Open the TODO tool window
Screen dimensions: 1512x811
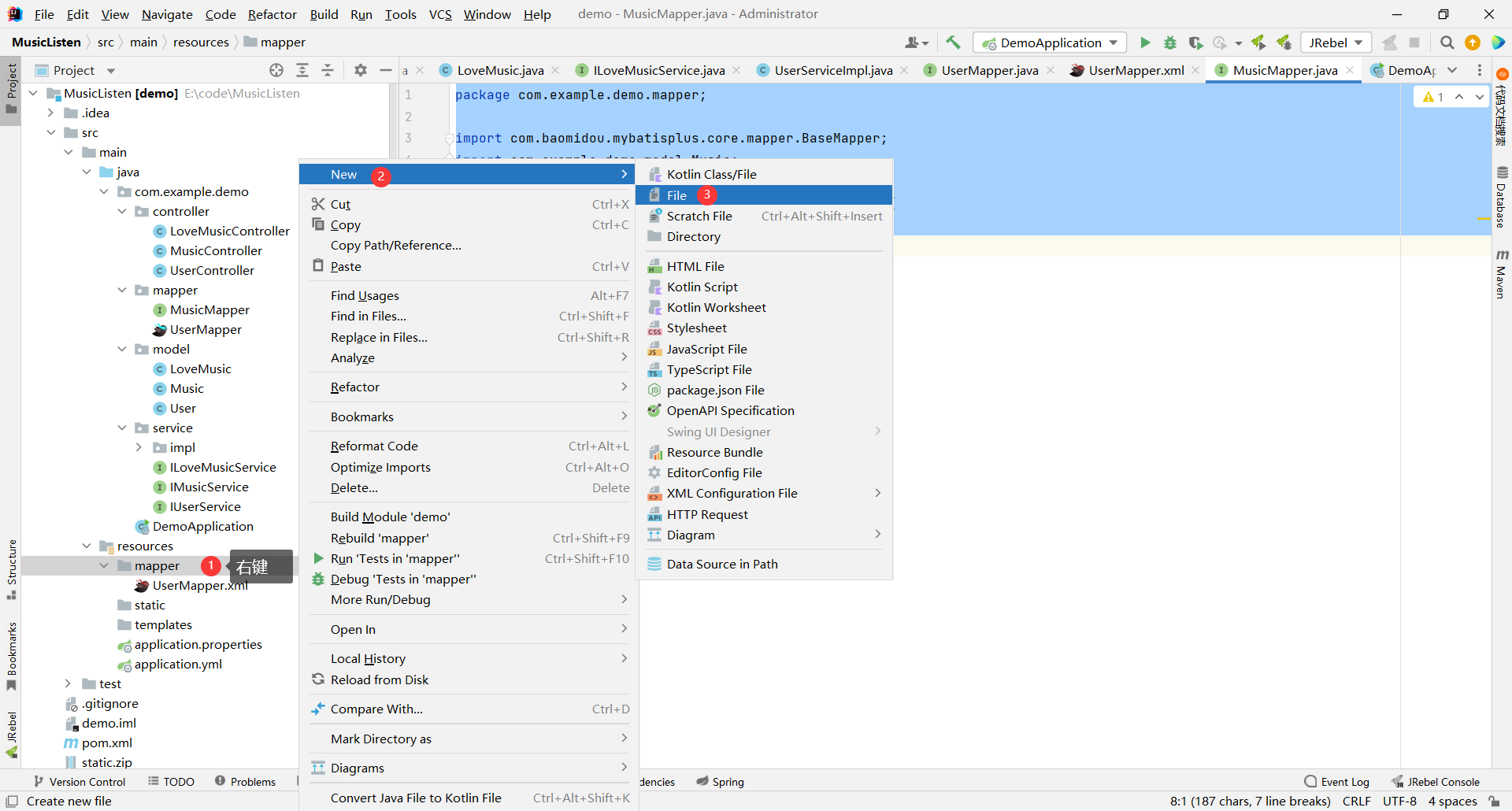(x=171, y=782)
